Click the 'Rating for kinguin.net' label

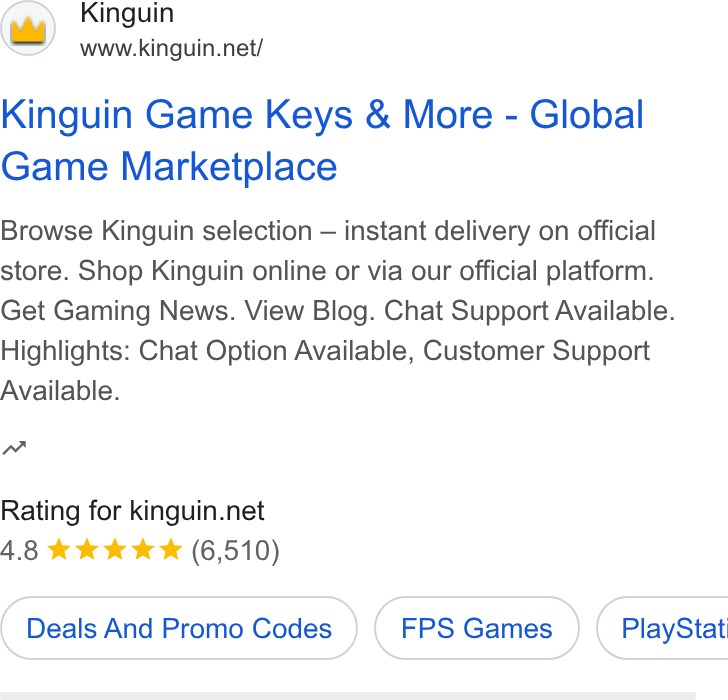tap(132, 511)
